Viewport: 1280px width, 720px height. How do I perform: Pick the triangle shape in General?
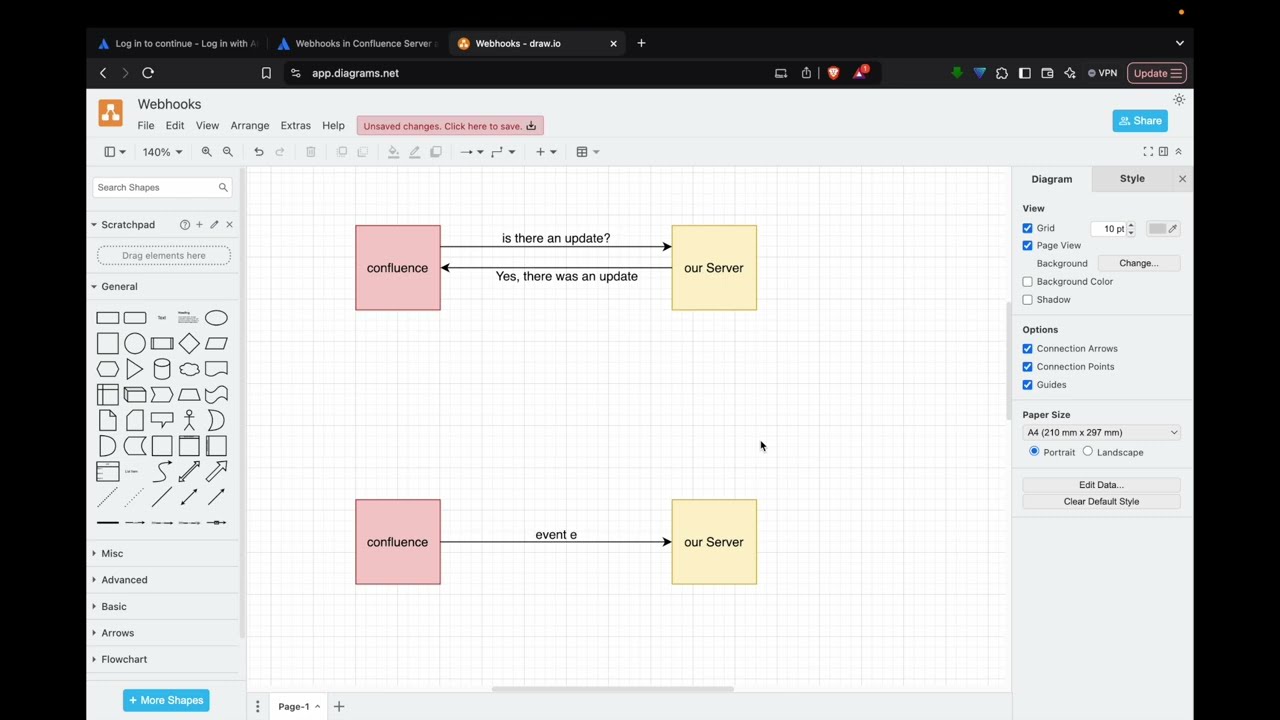coord(135,369)
